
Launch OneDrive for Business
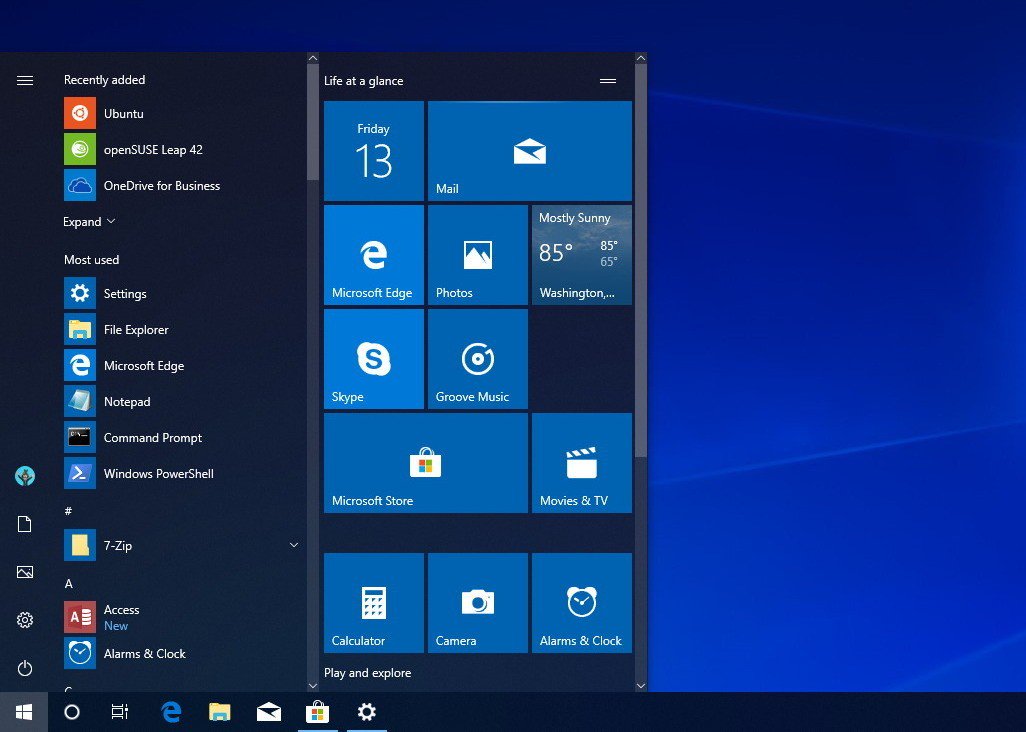click(163, 185)
